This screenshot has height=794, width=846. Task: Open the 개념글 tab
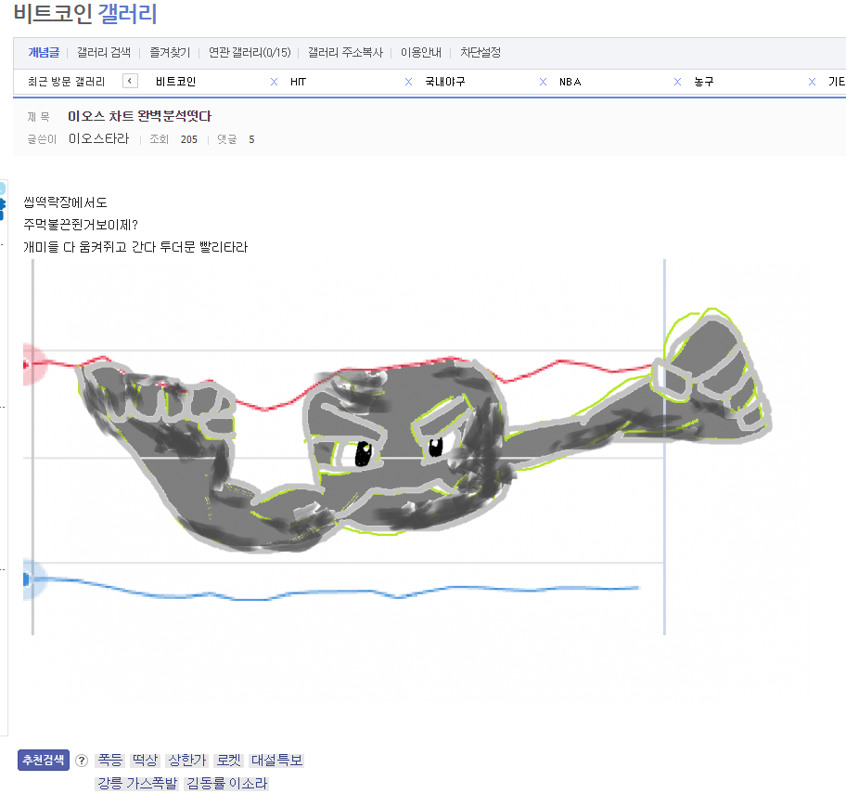44,52
